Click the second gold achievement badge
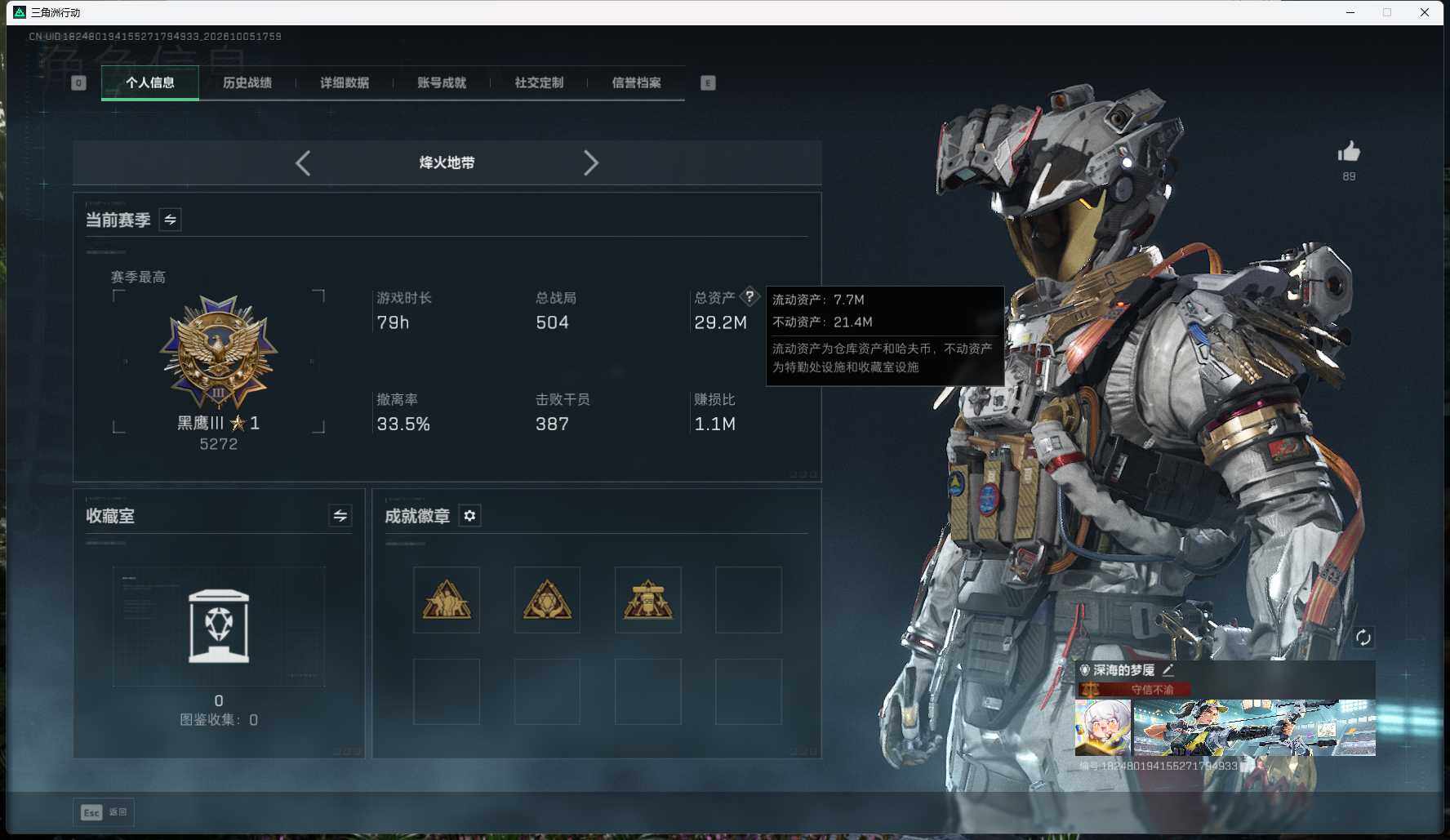 (x=547, y=600)
